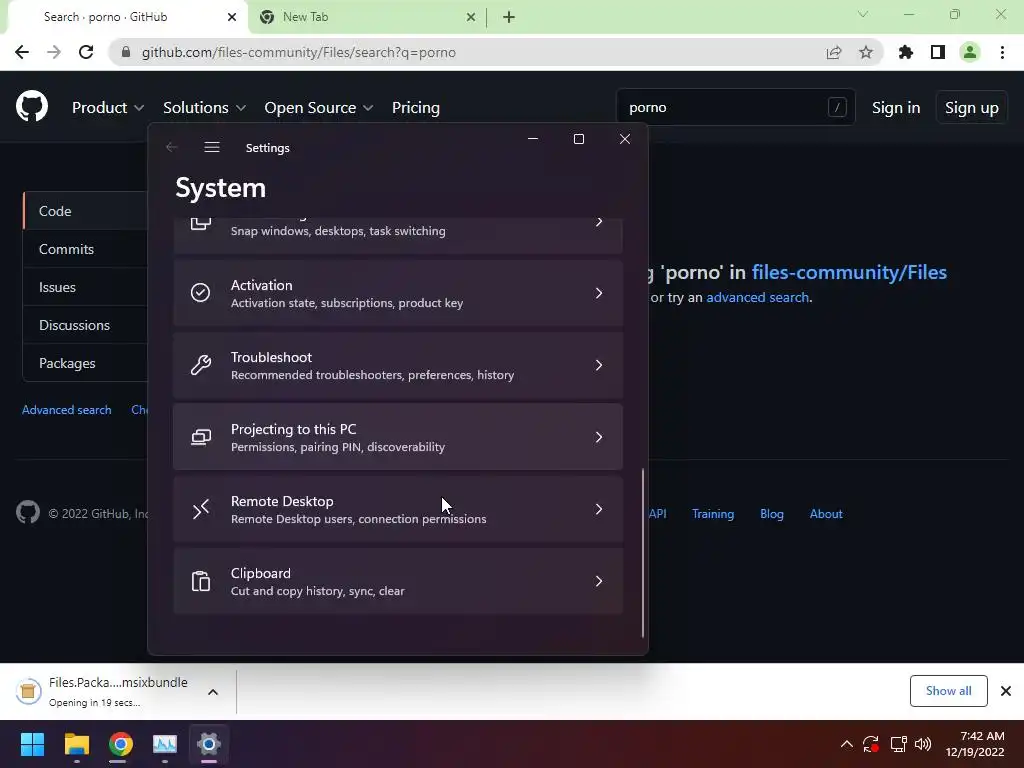
Task: Click the Advanced search sidebar link
Action: (x=67, y=409)
